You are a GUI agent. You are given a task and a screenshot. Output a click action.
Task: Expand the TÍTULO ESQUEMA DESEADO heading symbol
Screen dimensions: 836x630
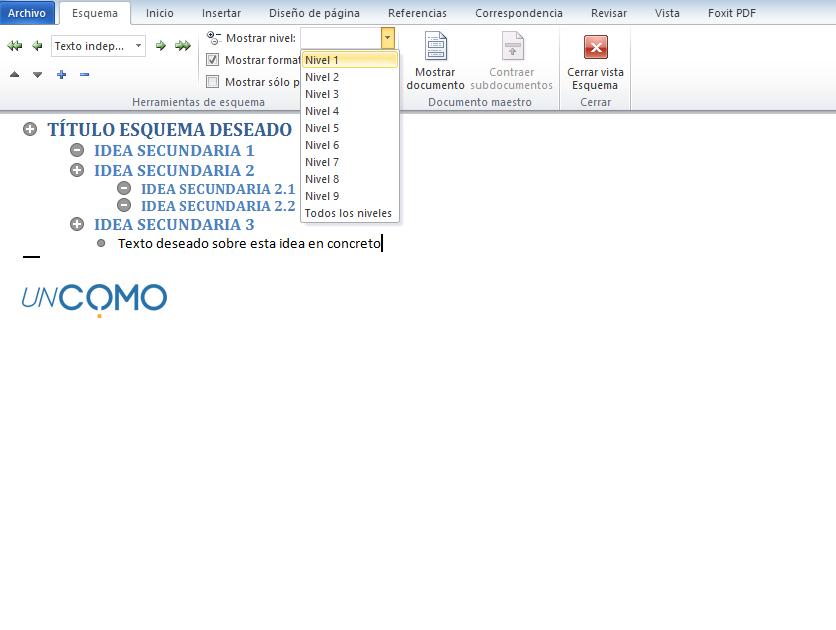30,130
